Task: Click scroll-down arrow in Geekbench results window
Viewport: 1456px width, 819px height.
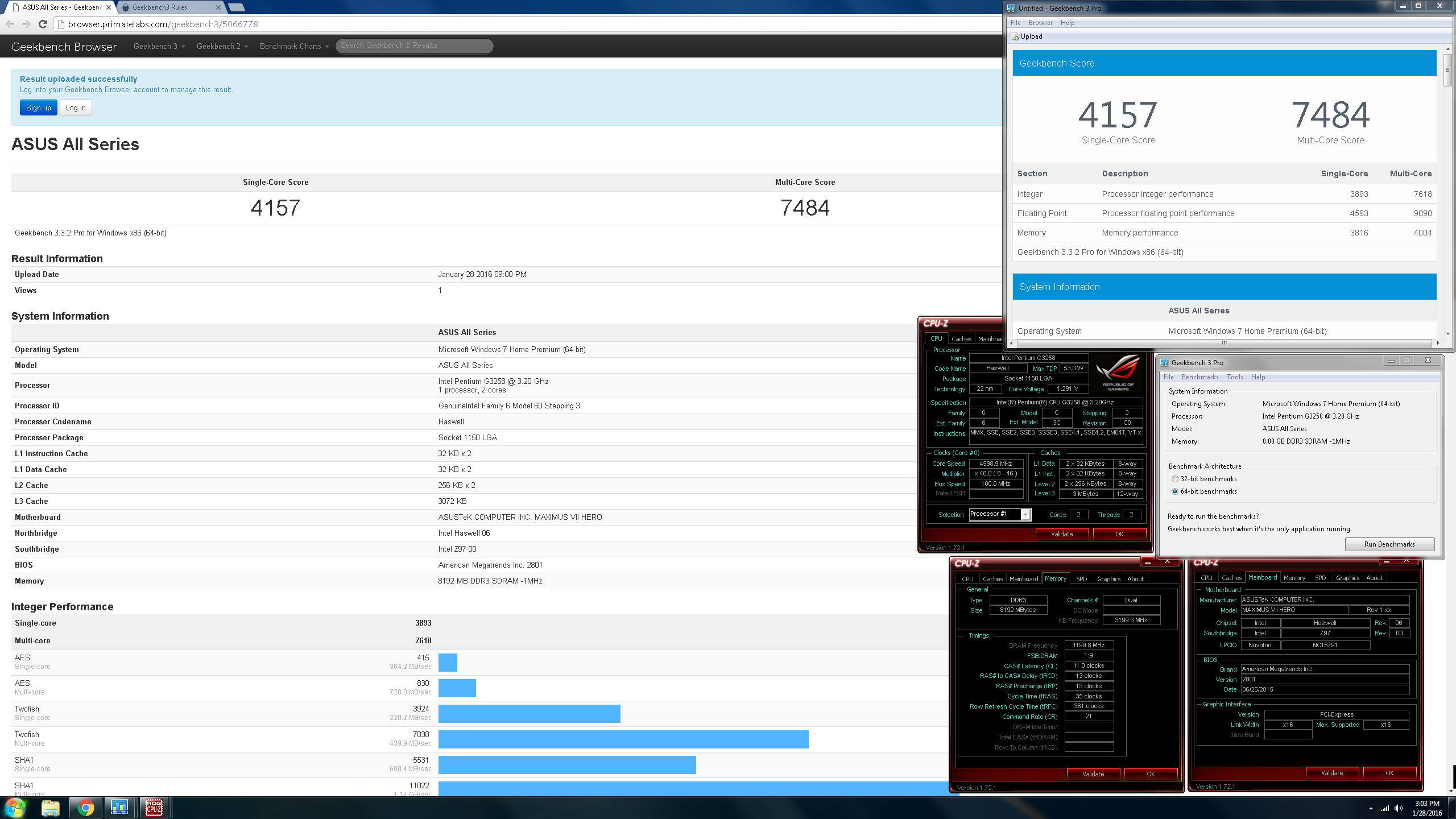Action: click(x=1447, y=333)
